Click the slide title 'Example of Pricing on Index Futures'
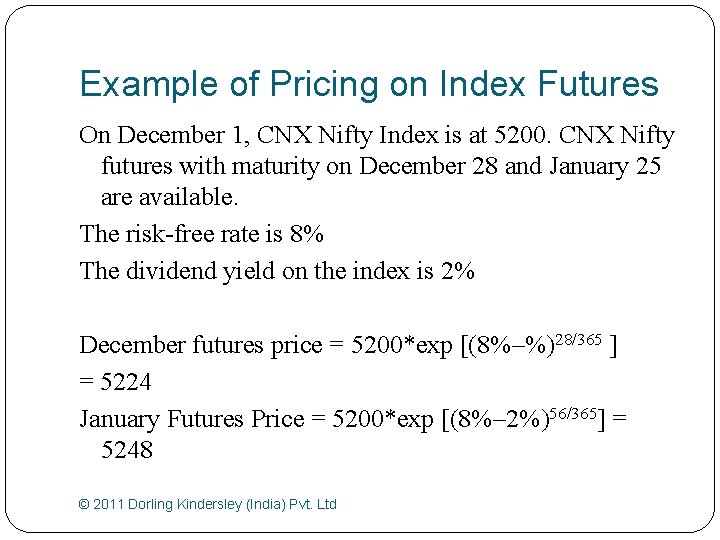The height and width of the screenshot is (540, 720). coord(369,84)
